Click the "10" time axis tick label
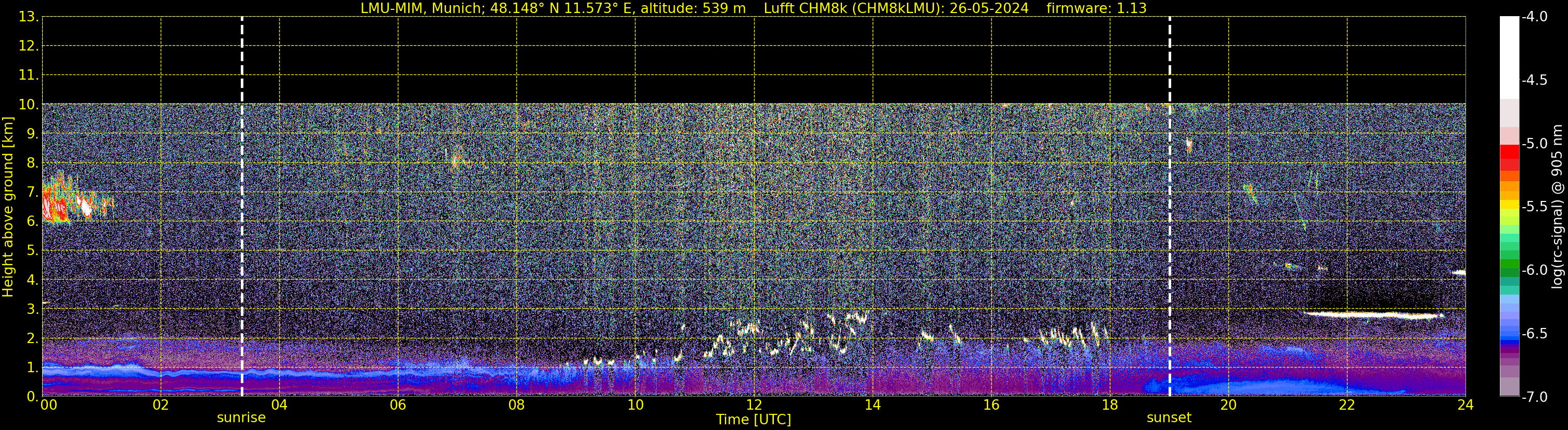The image size is (1568, 430). 636,405
